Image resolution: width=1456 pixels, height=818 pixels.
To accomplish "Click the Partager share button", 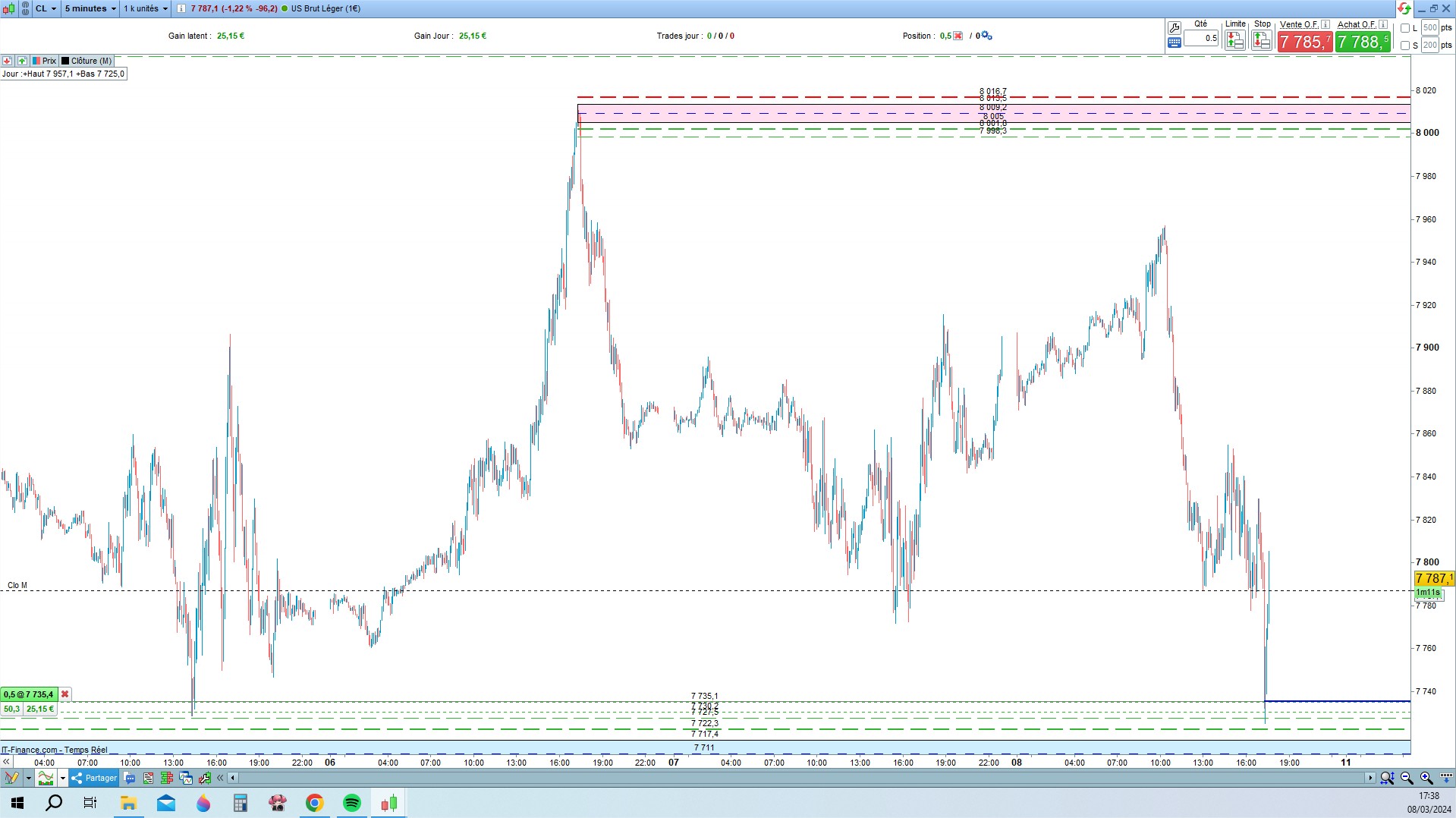I will (94, 778).
